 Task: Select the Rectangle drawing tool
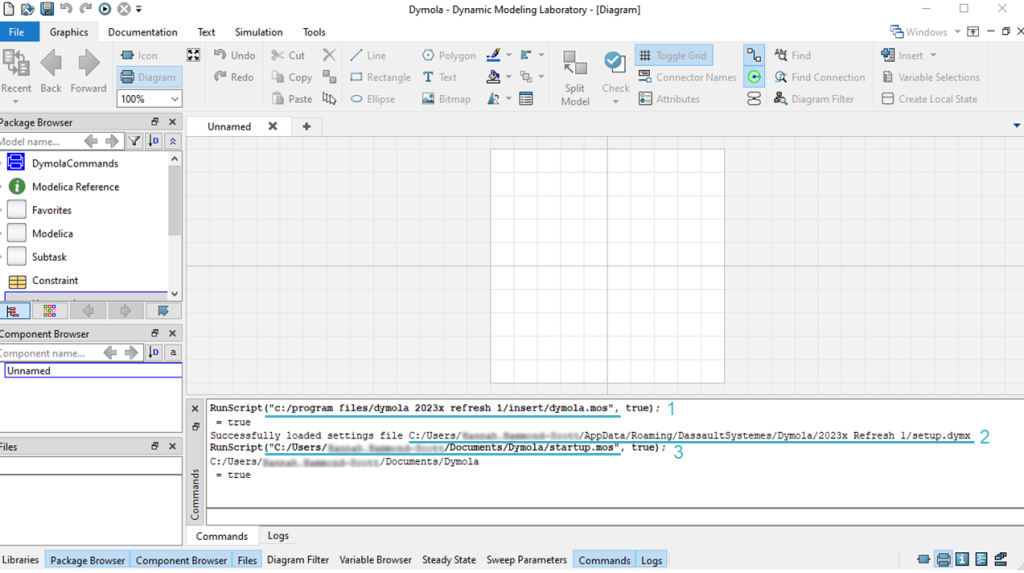coord(381,77)
